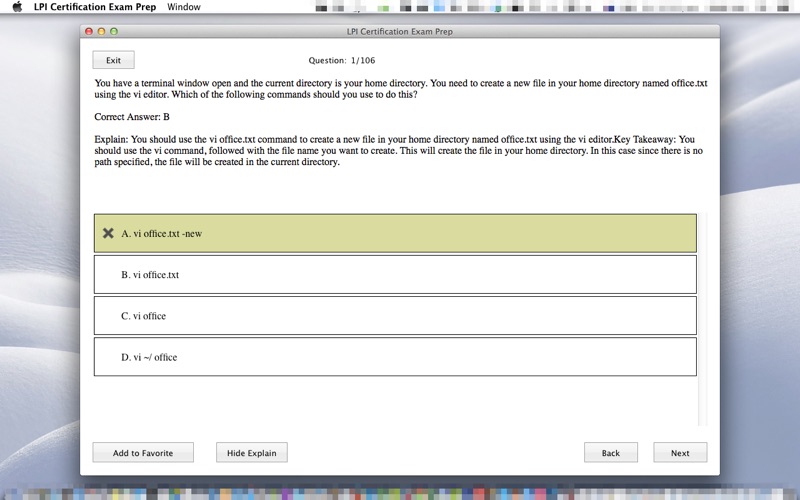Open the Apple menu
This screenshot has width=800, height=500.
(17, 7)
